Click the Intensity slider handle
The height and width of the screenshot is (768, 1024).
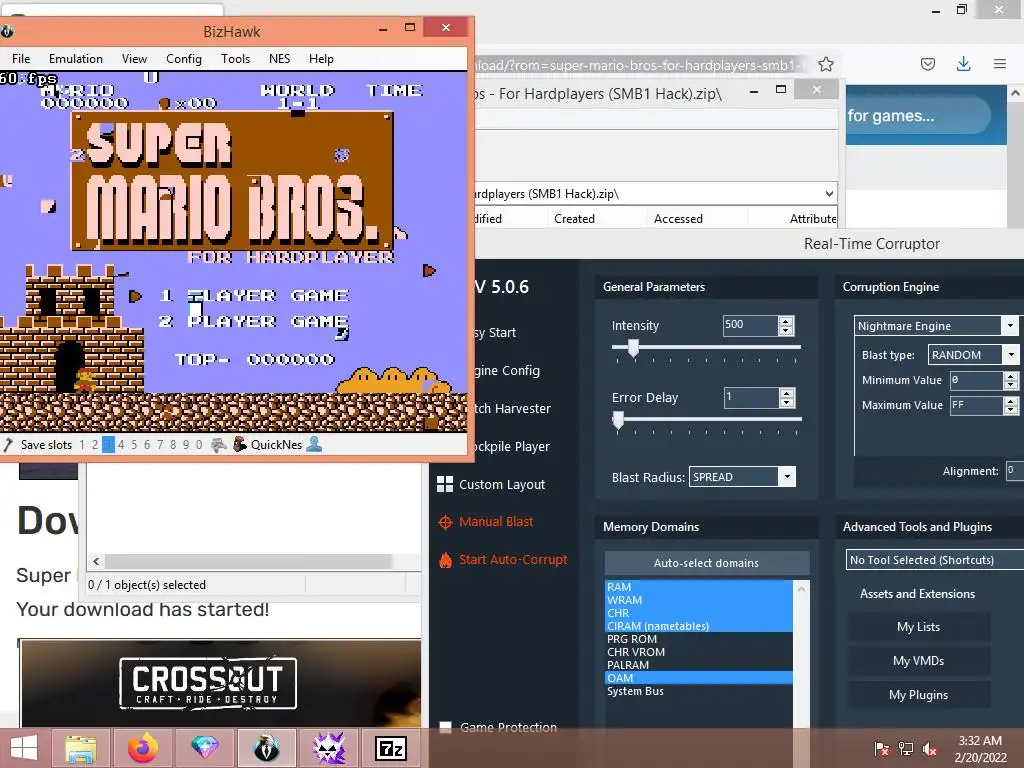(x=633, y=348)
